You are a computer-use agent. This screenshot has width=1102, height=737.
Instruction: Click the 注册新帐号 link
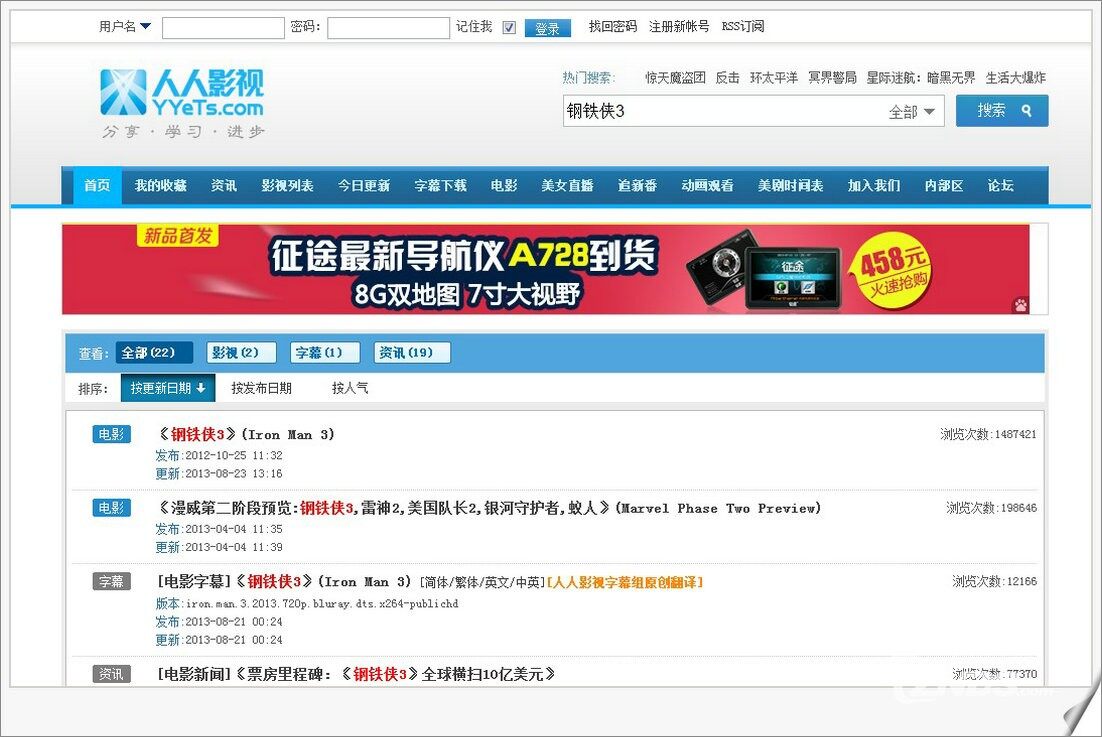678,27
